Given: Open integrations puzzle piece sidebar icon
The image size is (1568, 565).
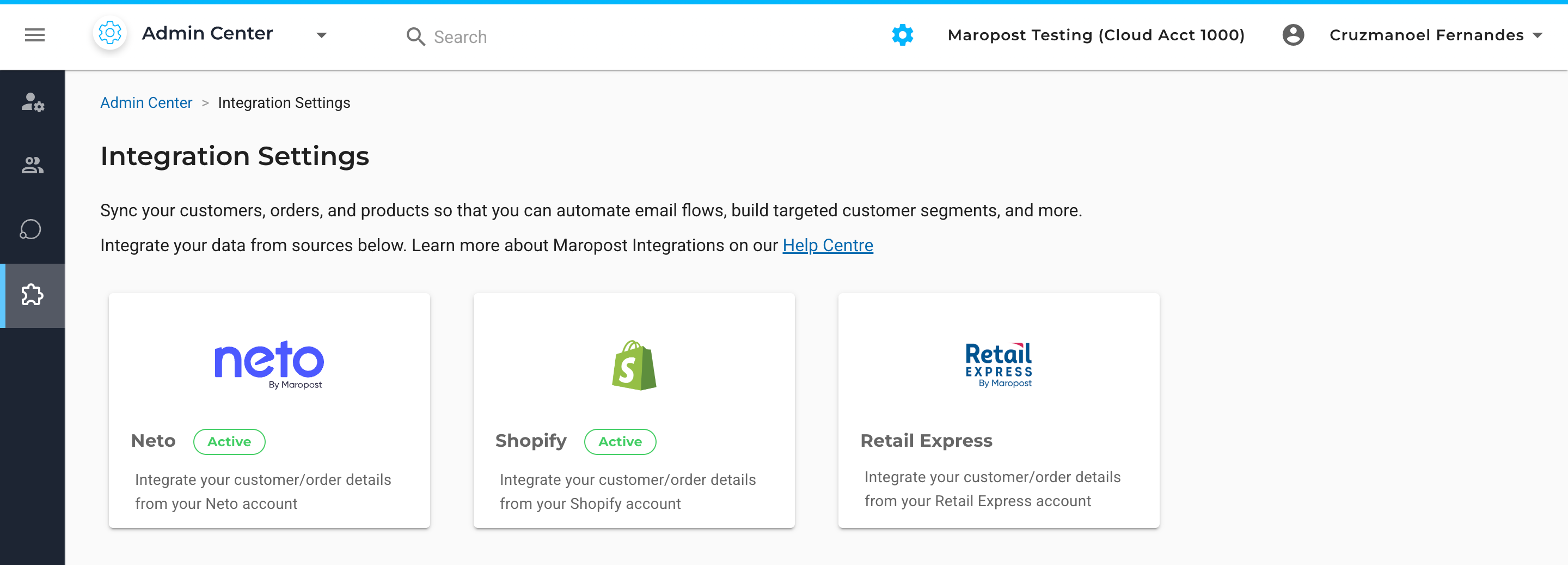Looking at the screenshot, I should (32, 295).
